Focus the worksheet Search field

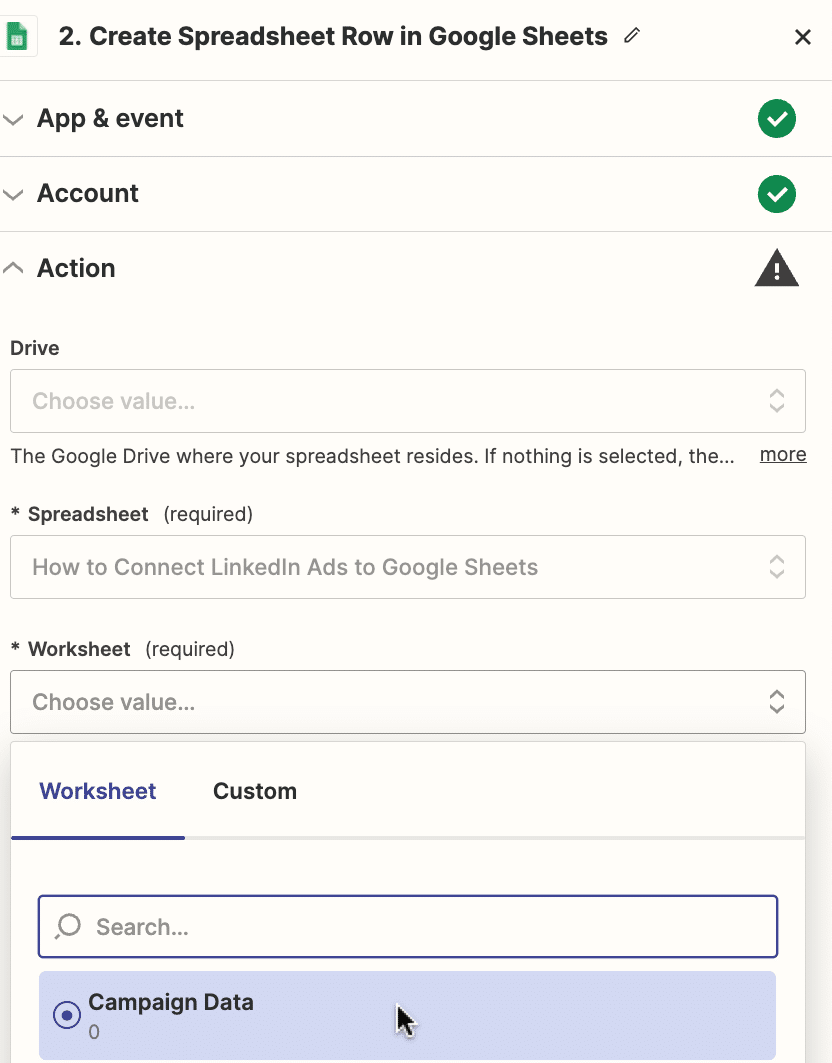(408, 927)
